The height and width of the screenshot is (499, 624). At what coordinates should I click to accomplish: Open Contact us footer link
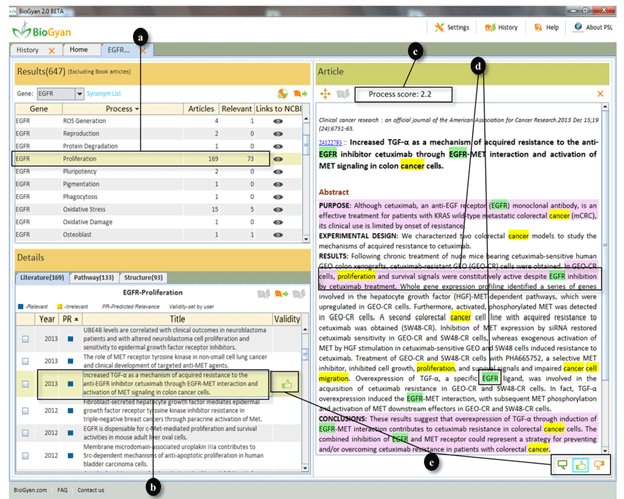91,490
